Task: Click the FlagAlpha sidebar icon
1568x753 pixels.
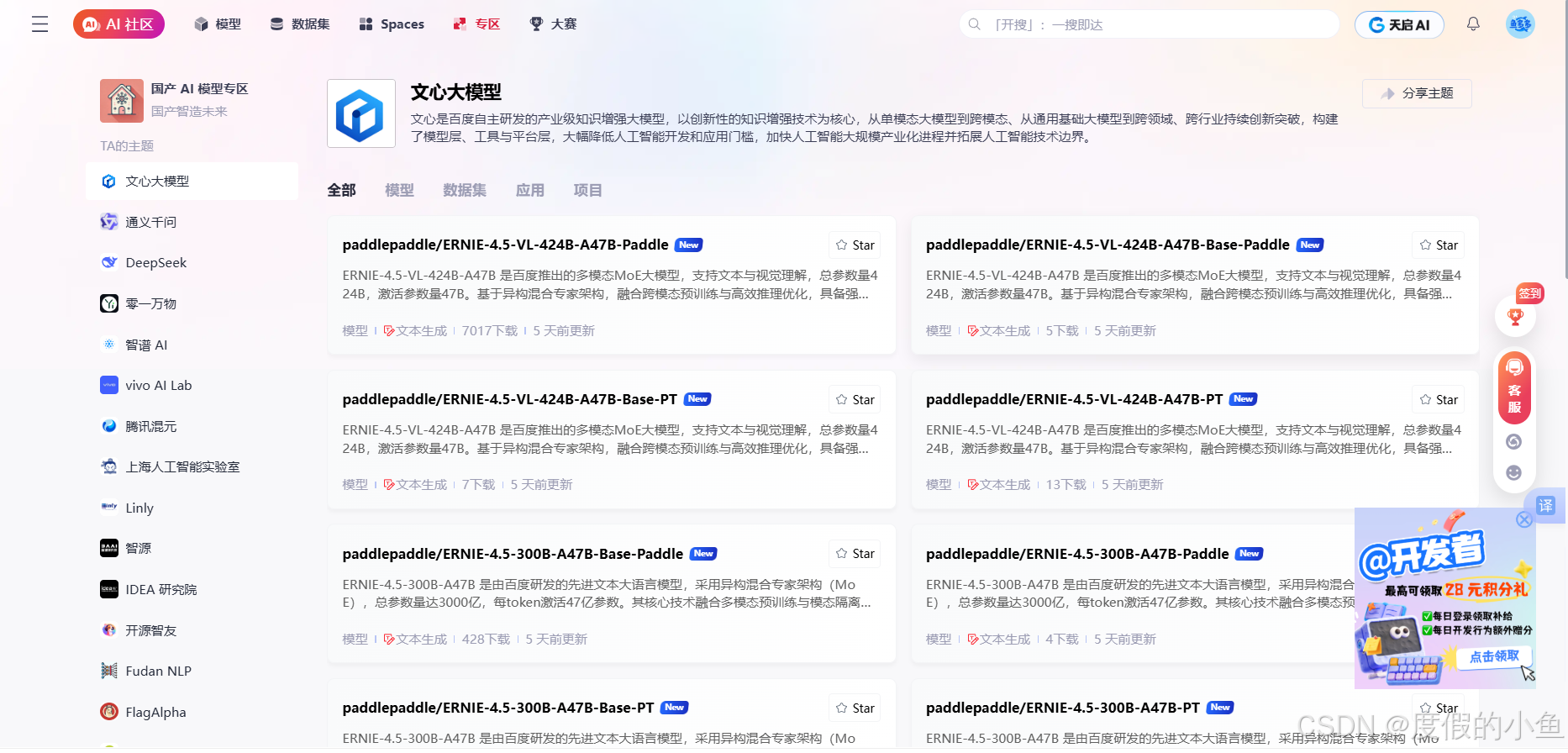Action: point(109,712)
